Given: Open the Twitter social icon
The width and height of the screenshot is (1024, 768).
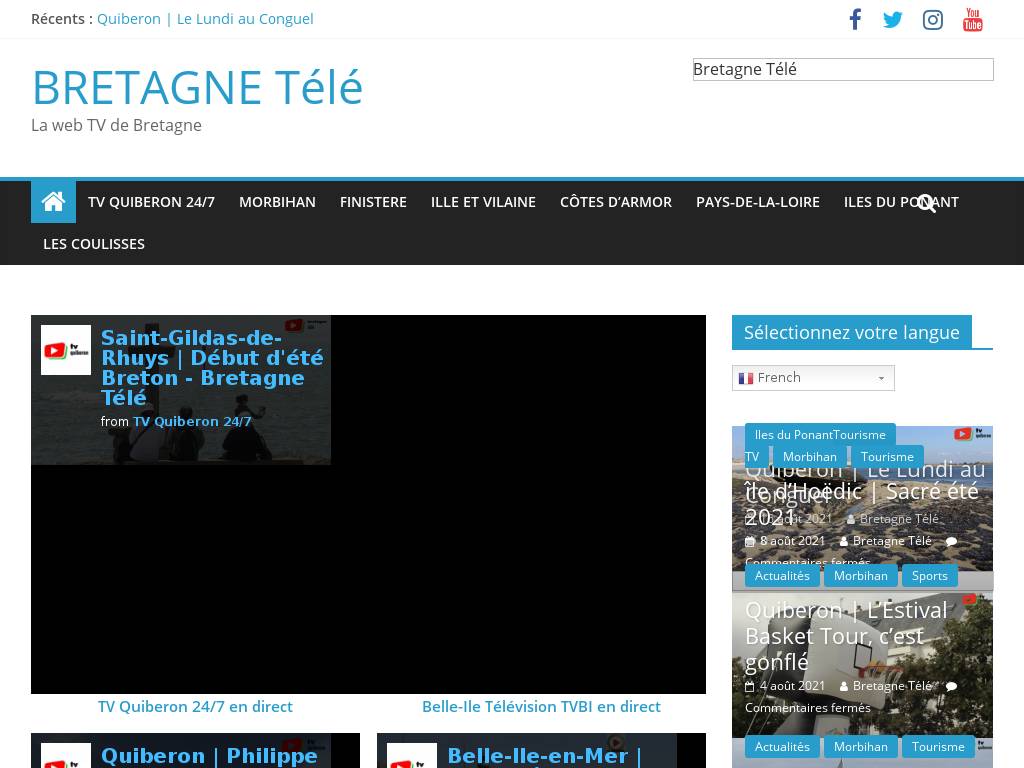Looking at the screenshot, I should [893, 20].
